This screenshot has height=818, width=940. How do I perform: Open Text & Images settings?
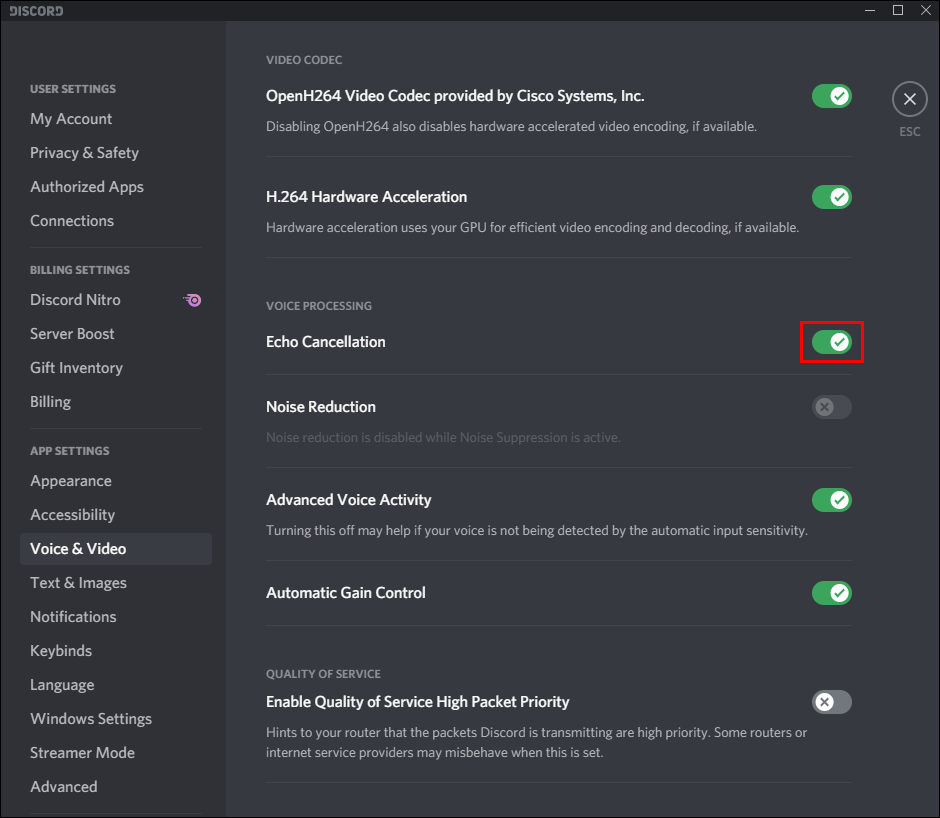[78, 583]
